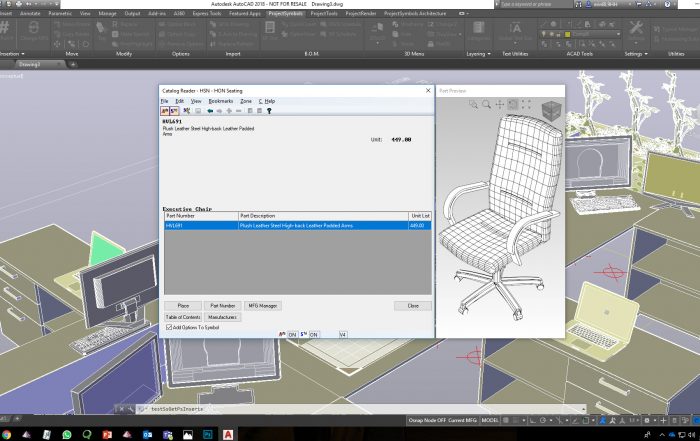
Task: Click the blue annotation scale icon in status bar
Action: coord(603,420)
